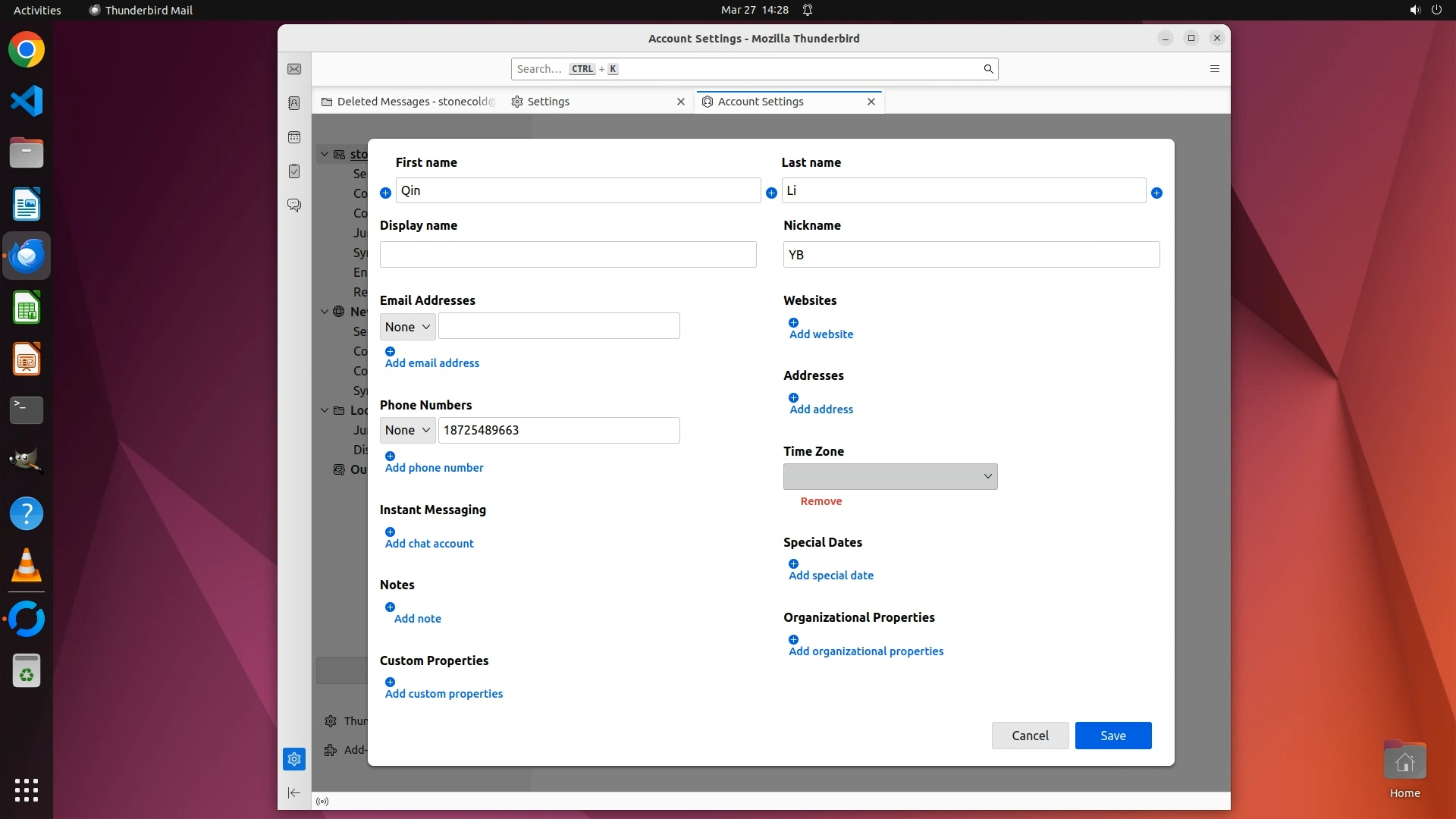Save the contact
The image size is (1456, 819).
tap(1112, 736)
